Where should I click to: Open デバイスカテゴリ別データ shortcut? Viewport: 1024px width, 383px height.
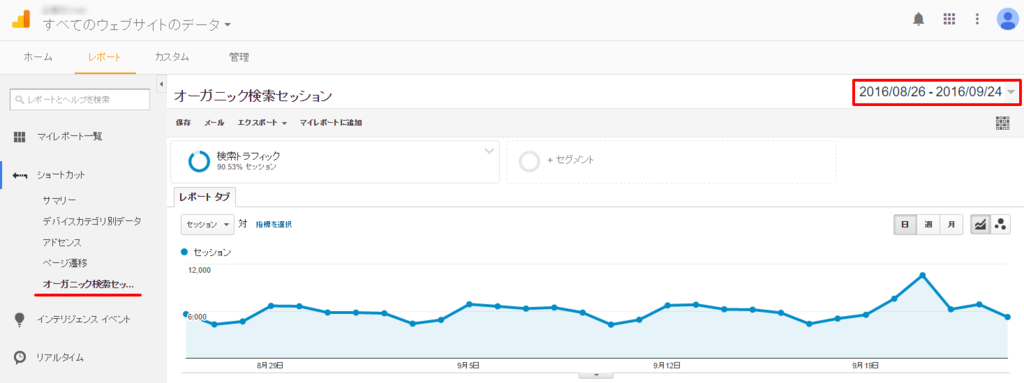[91, 221]
